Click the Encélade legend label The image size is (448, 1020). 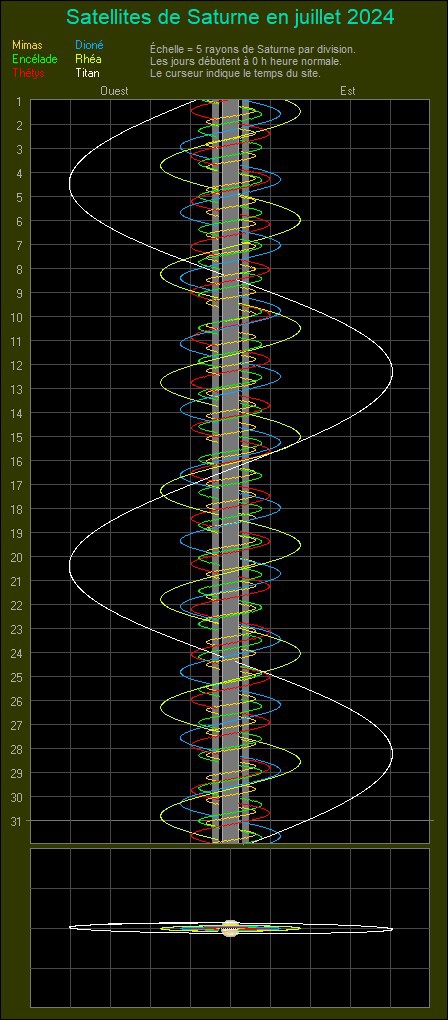tap(34, 59)
